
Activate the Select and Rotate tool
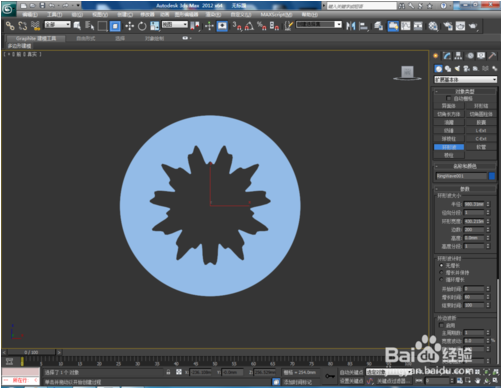(x=142, y=26)
